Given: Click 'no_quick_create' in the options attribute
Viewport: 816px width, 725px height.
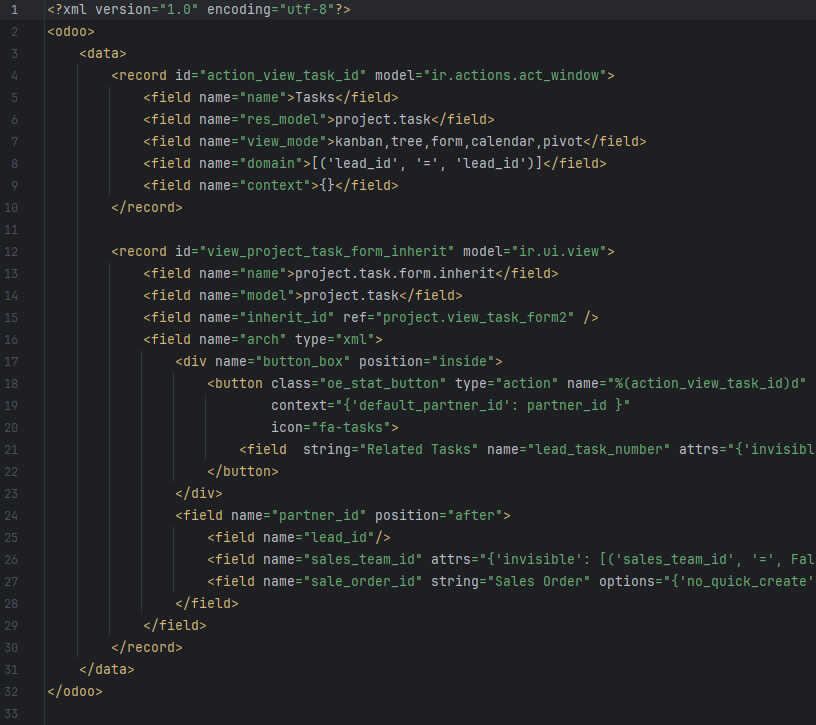Looking at the screenshot, I should click(x=747, y=581).
